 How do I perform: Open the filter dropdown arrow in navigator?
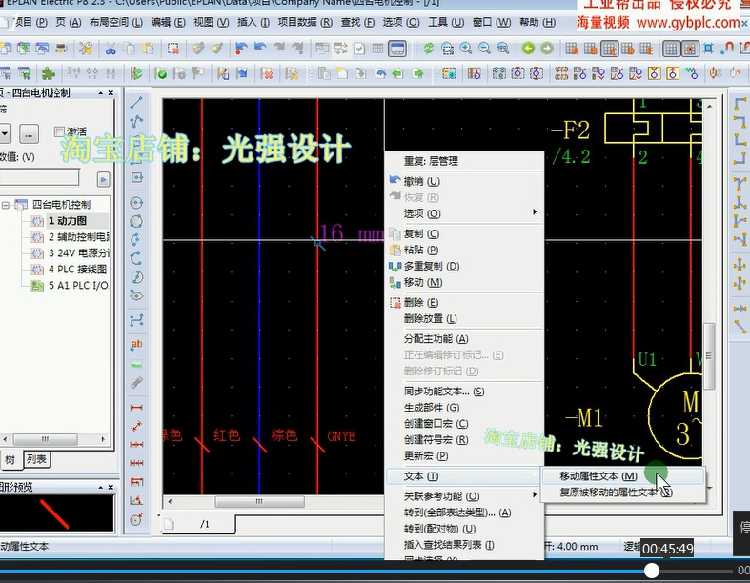(7, 132)
